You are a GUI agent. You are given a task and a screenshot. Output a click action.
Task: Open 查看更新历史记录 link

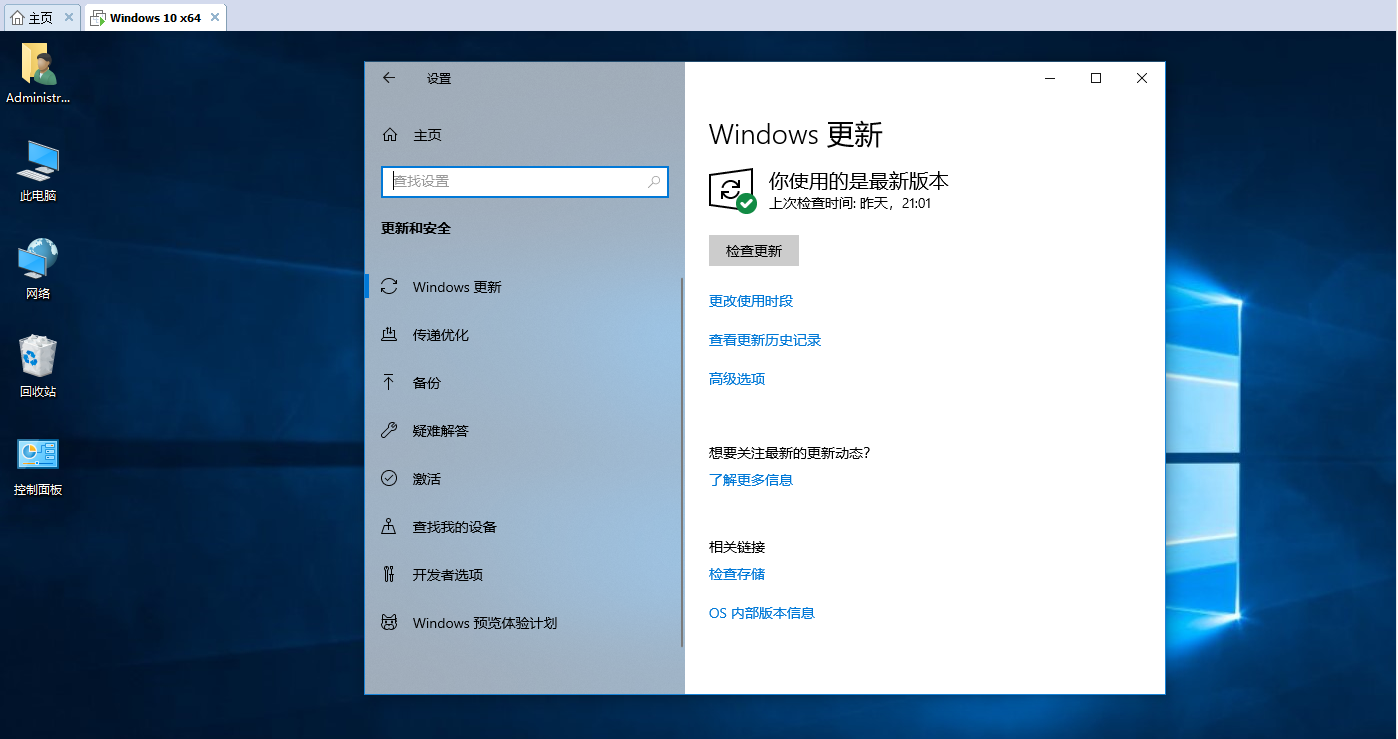[x=765, y=340]
